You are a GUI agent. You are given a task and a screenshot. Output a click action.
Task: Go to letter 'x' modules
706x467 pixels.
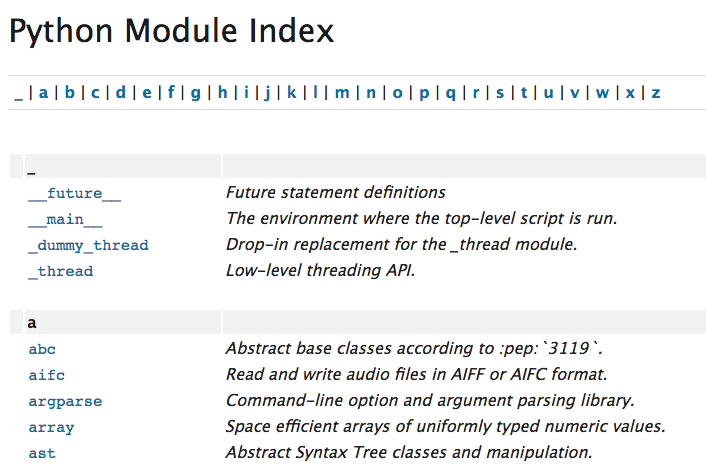pyautogui.click(x=630, y=93)
